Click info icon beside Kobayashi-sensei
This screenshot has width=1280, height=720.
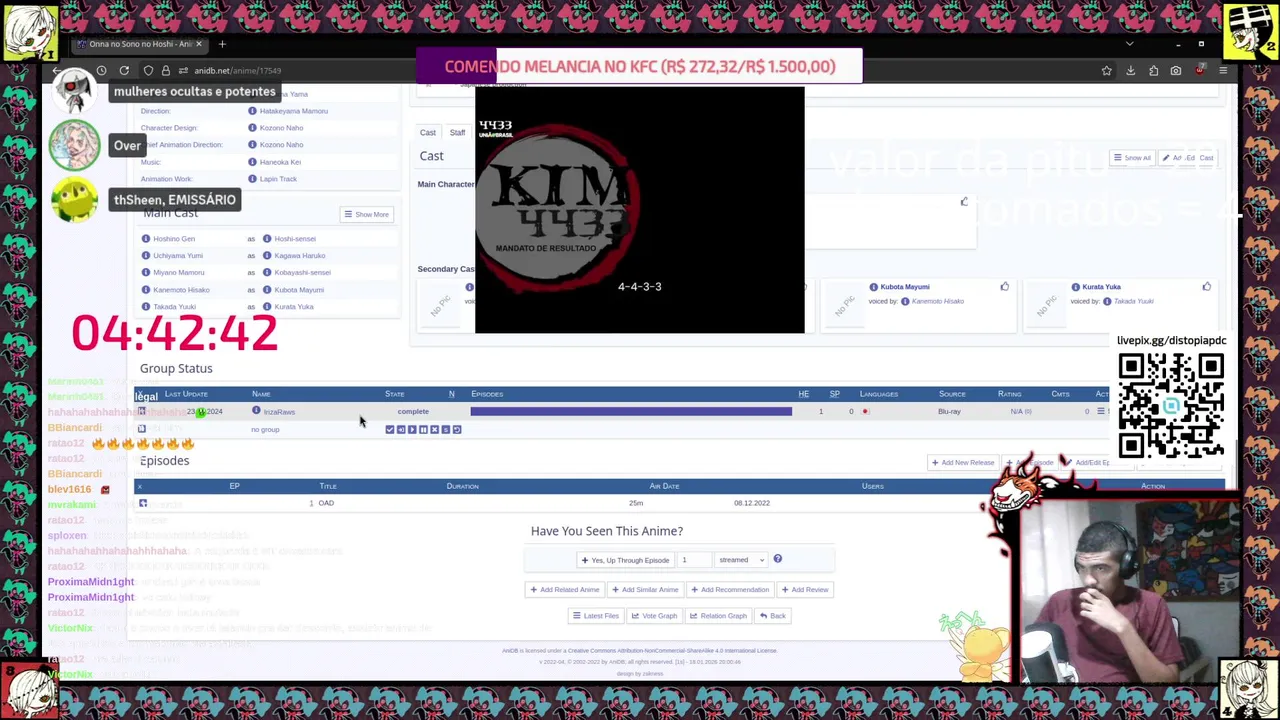pos(267,273)
